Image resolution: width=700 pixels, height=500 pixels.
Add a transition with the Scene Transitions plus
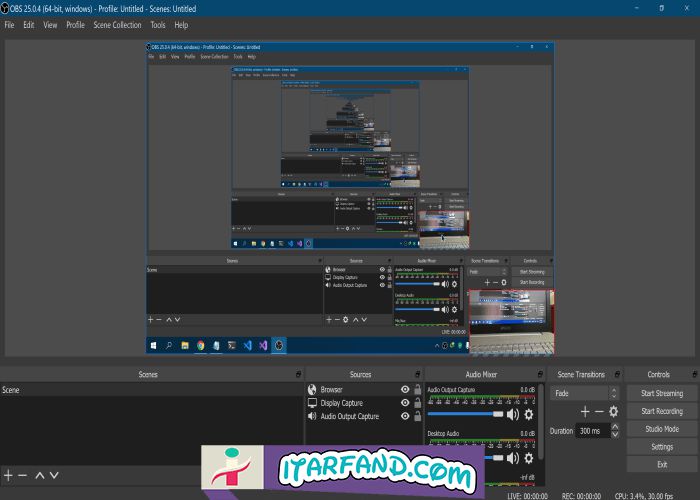(585, 411)
